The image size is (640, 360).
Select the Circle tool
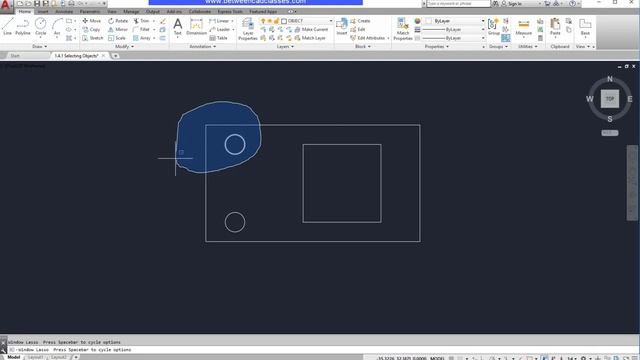40,27
